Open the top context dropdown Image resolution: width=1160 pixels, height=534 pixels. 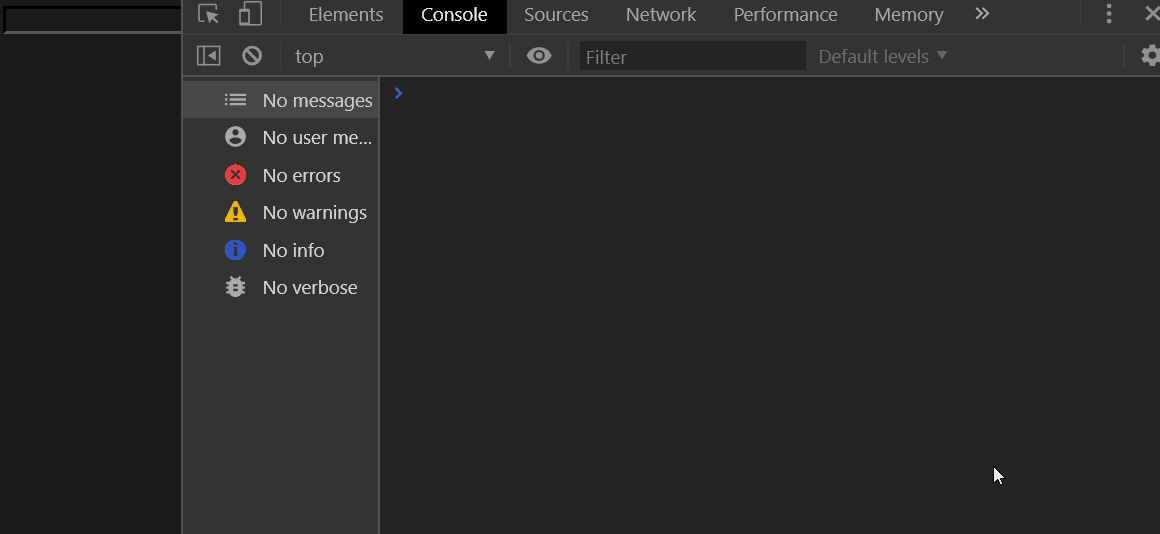(x=395, y=56)
